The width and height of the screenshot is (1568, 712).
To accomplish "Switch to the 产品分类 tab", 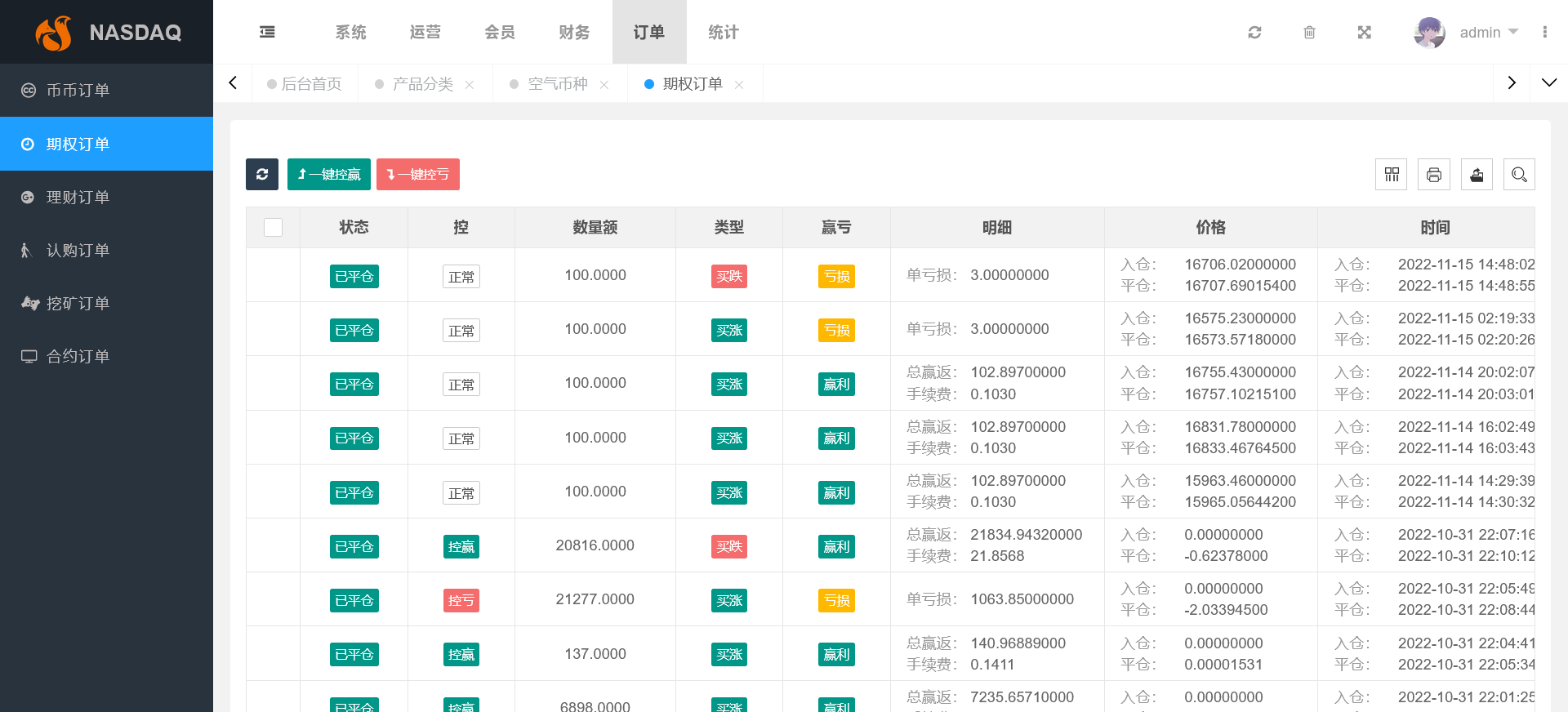I will click(422, 84).
